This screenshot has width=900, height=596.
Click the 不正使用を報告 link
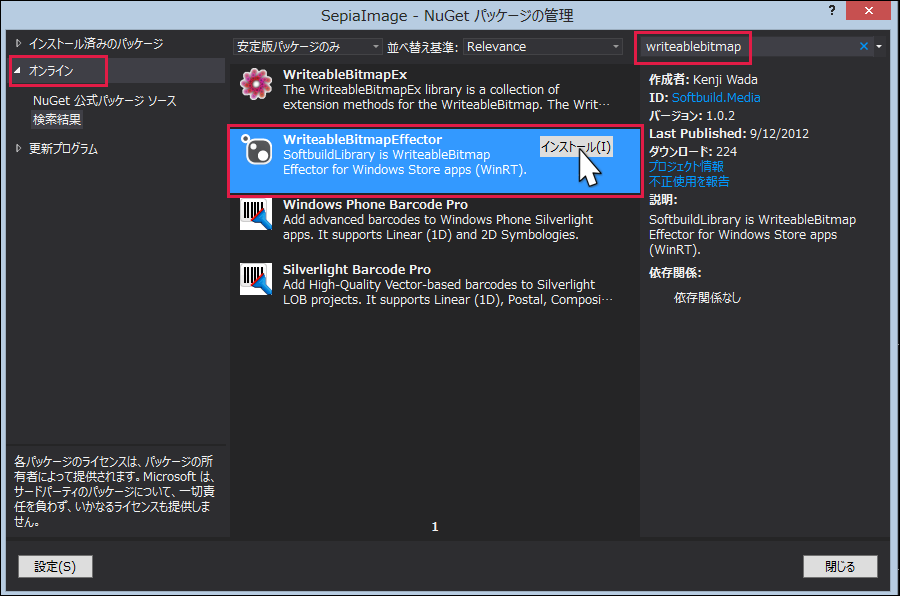pos(689,181)
